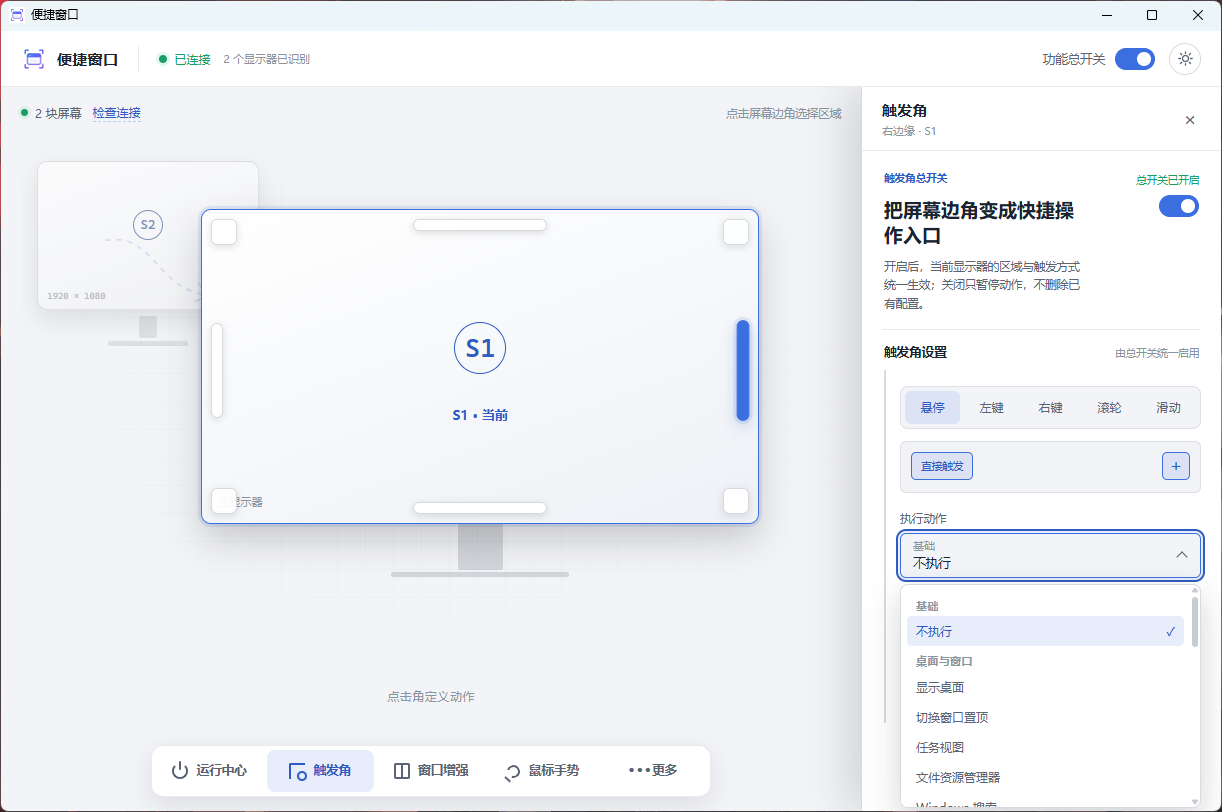
Task: Select the top edge zone of S1
Action: pos(480,225)
